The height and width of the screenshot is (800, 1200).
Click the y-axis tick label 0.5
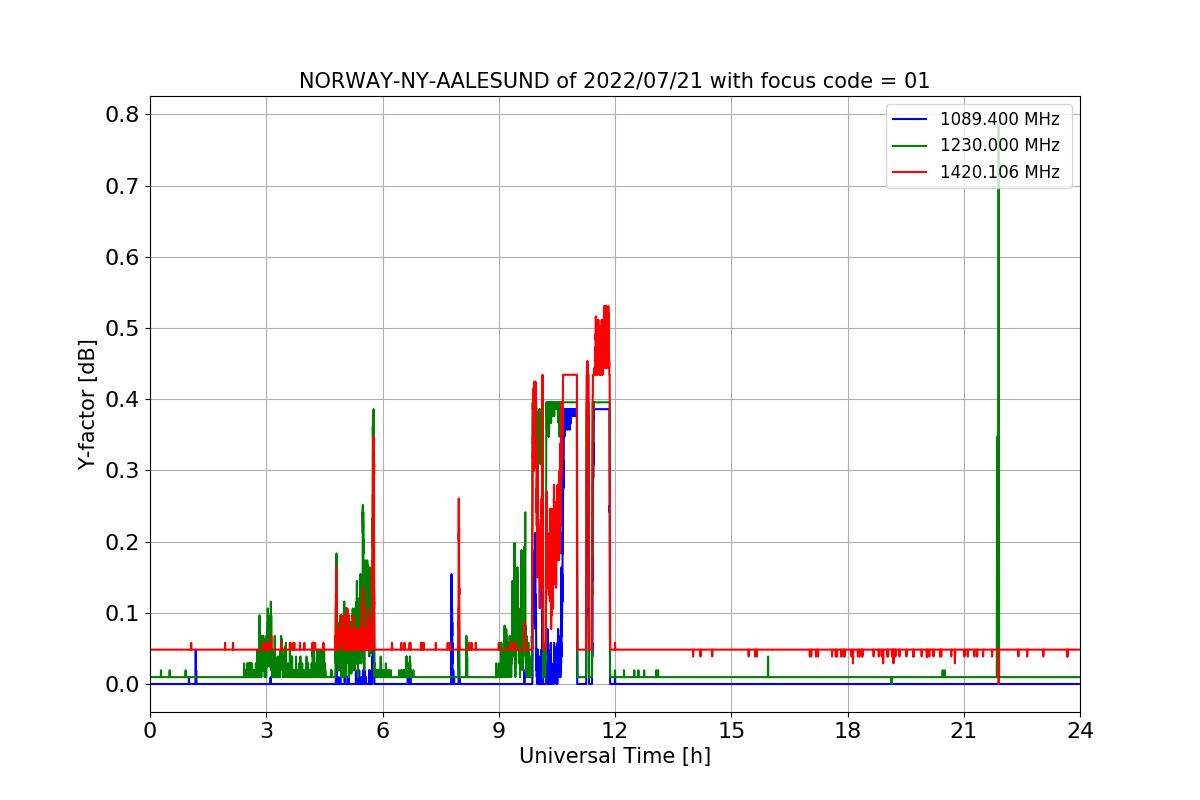point(123,329)
